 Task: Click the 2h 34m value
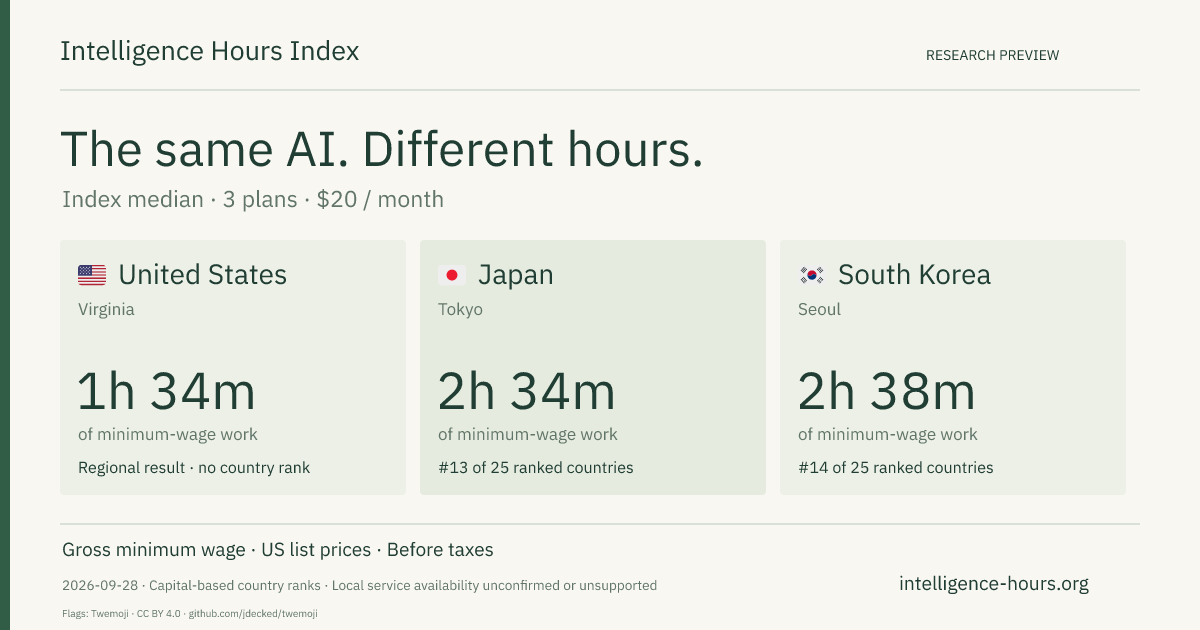(527, 392)
